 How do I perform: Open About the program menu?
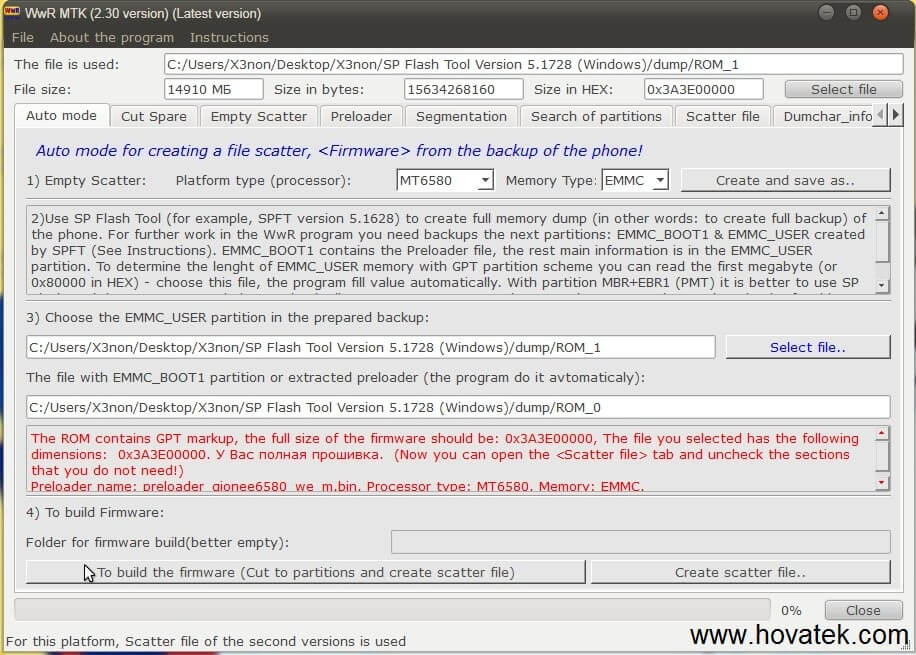click(112, 37)
